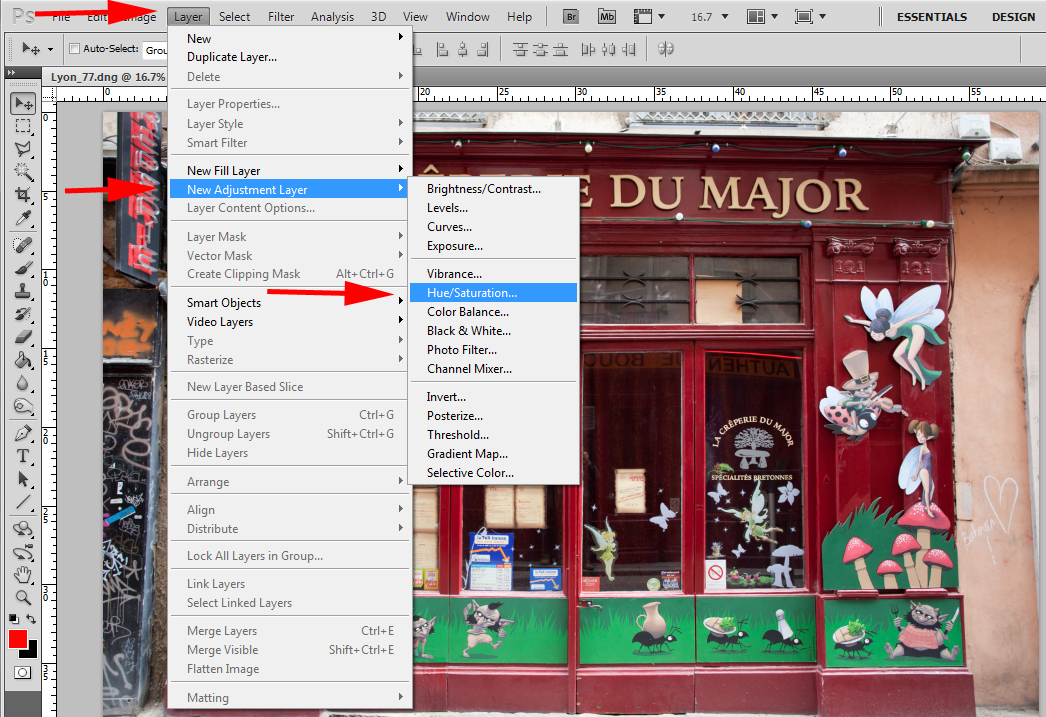Open the Window menu
The image size is (1046, 717).
click(468, 17)
